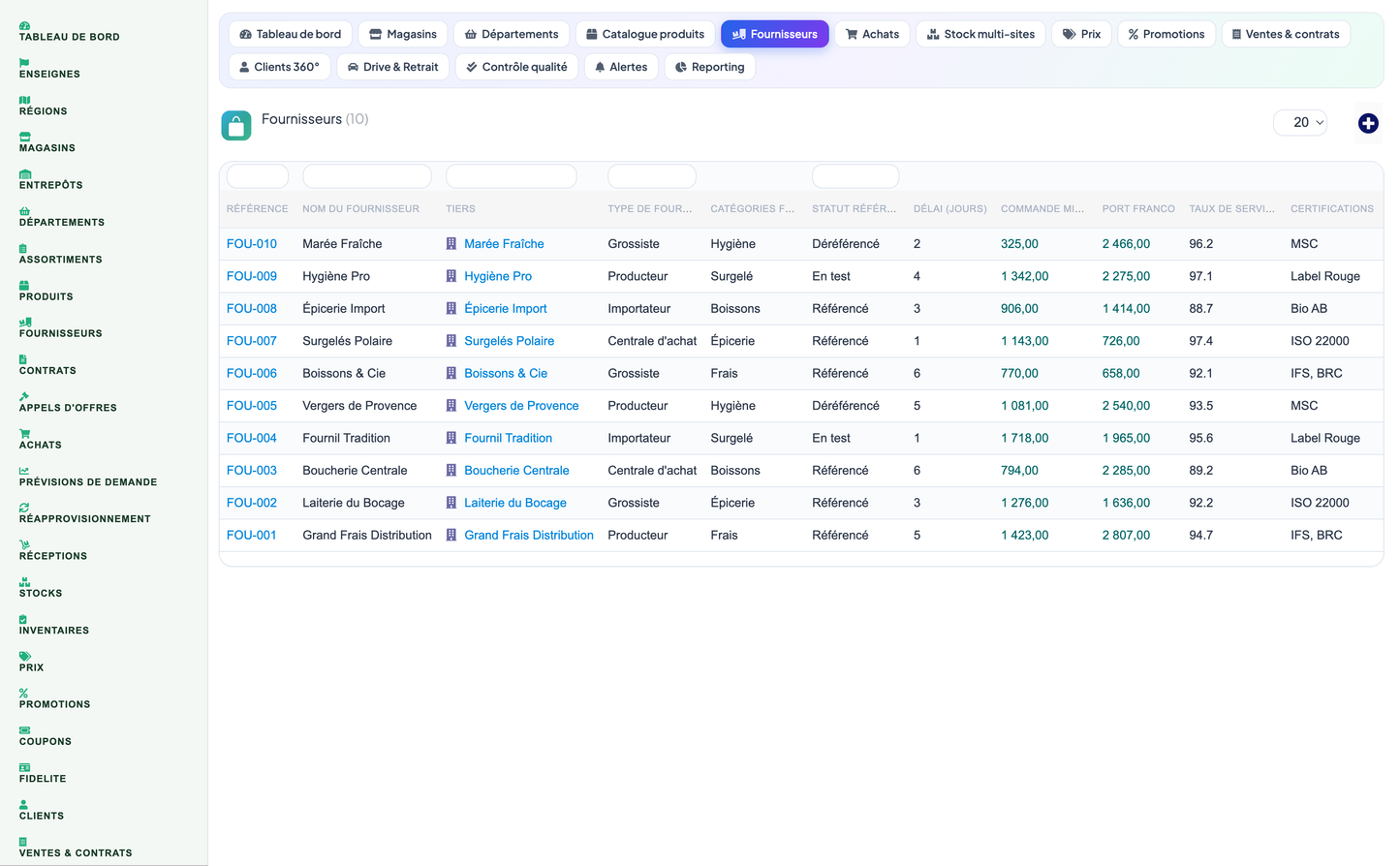Switch to the Magasins tab

403,34
